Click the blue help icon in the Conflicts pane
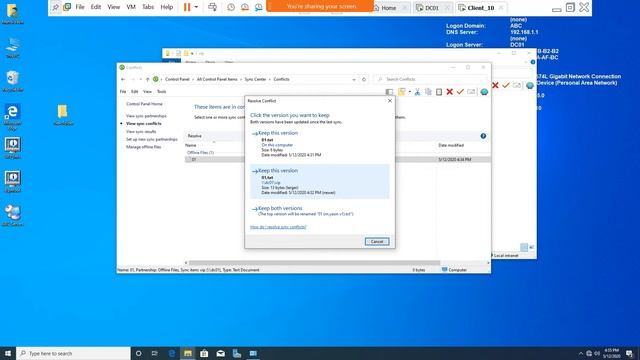640x360 pixels. click(x=483, y=136)
